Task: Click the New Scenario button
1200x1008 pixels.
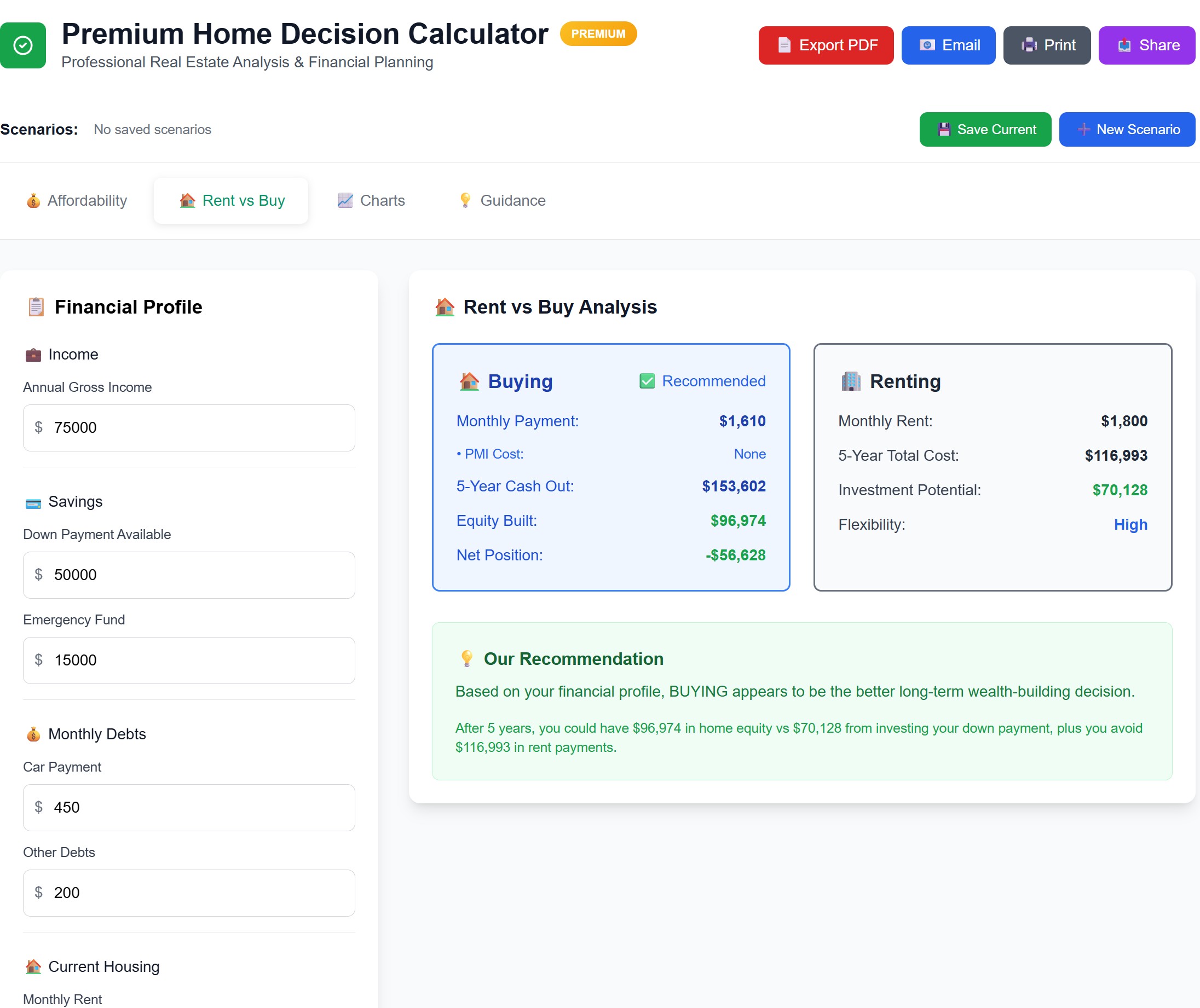Action: (1126, 129)
